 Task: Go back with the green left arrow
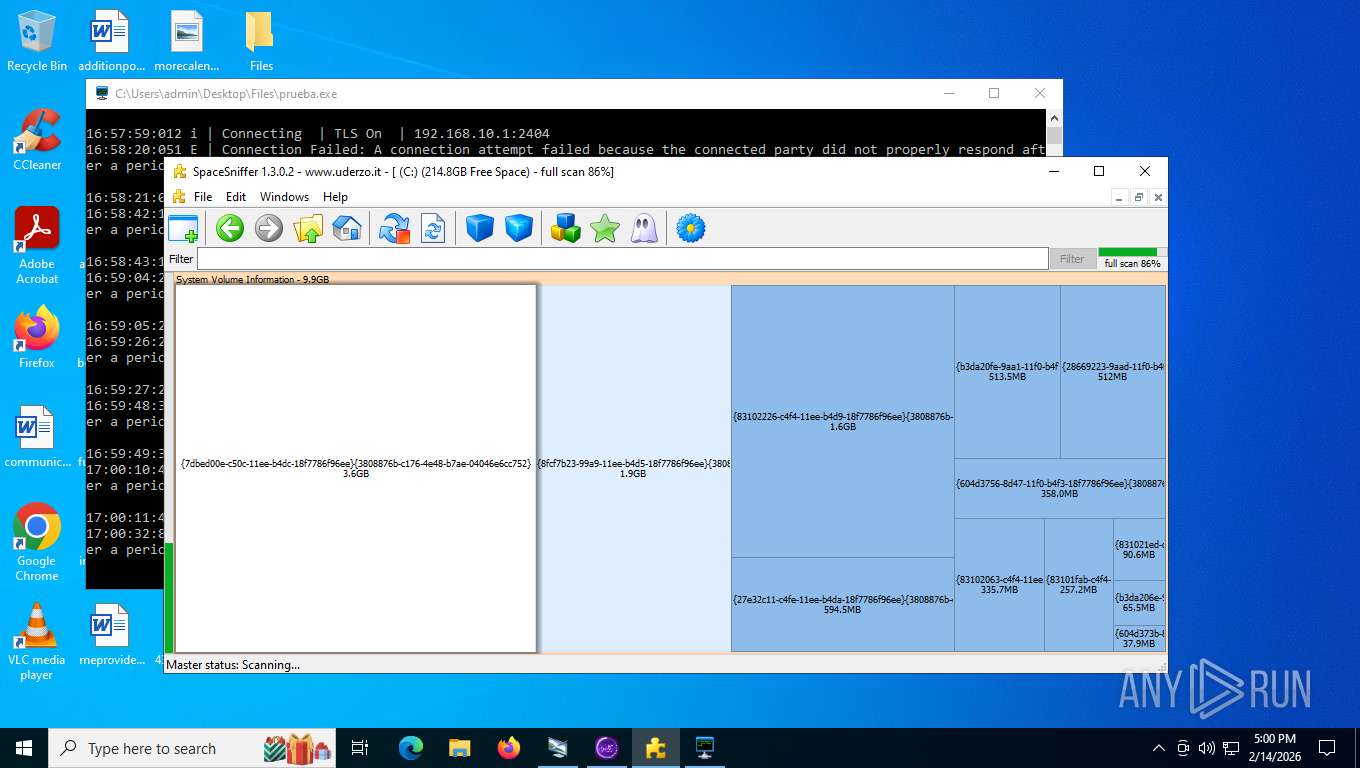(x=230, y=228)
